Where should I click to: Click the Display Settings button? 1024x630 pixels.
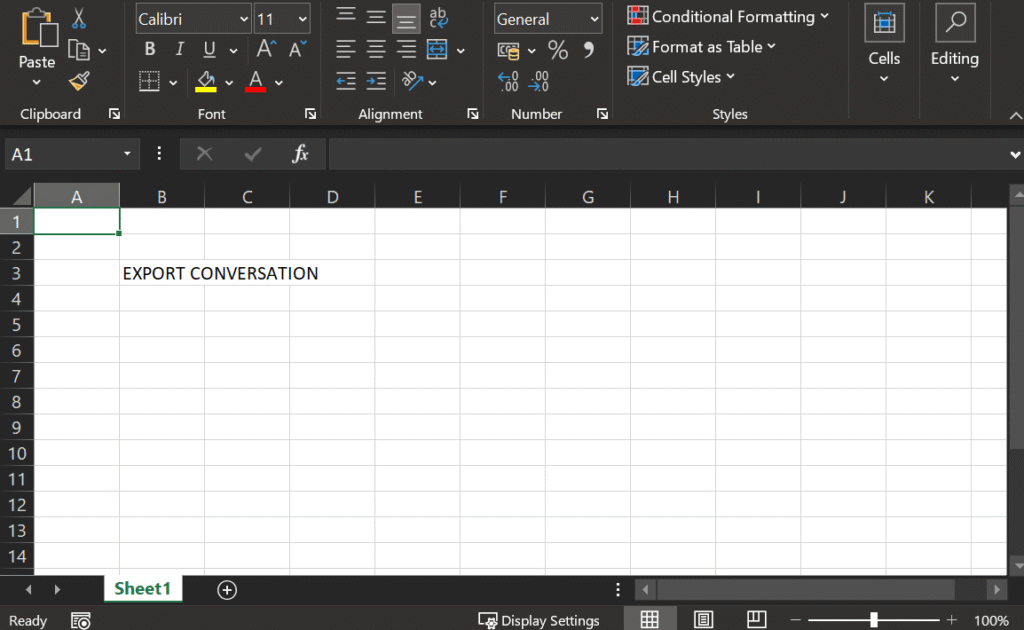coord(539,620)
